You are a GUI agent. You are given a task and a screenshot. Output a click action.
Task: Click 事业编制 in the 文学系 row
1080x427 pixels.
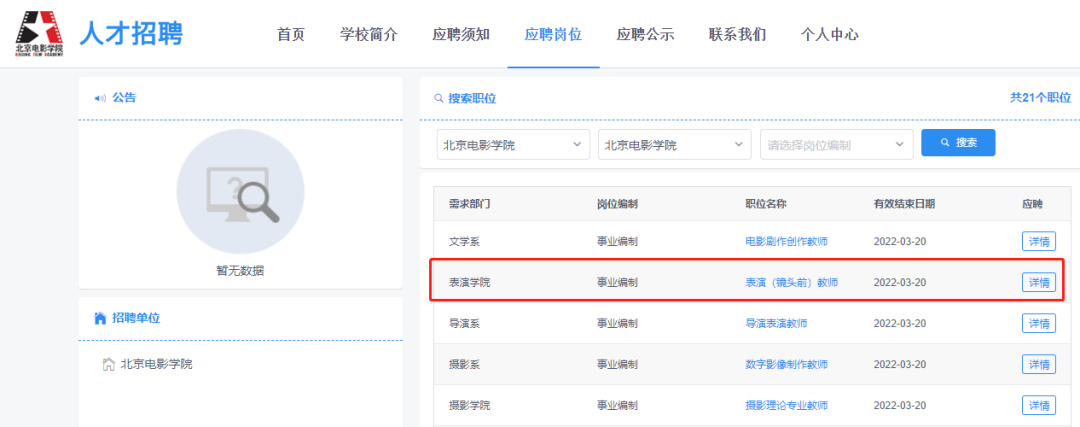[x=617, y=242]
